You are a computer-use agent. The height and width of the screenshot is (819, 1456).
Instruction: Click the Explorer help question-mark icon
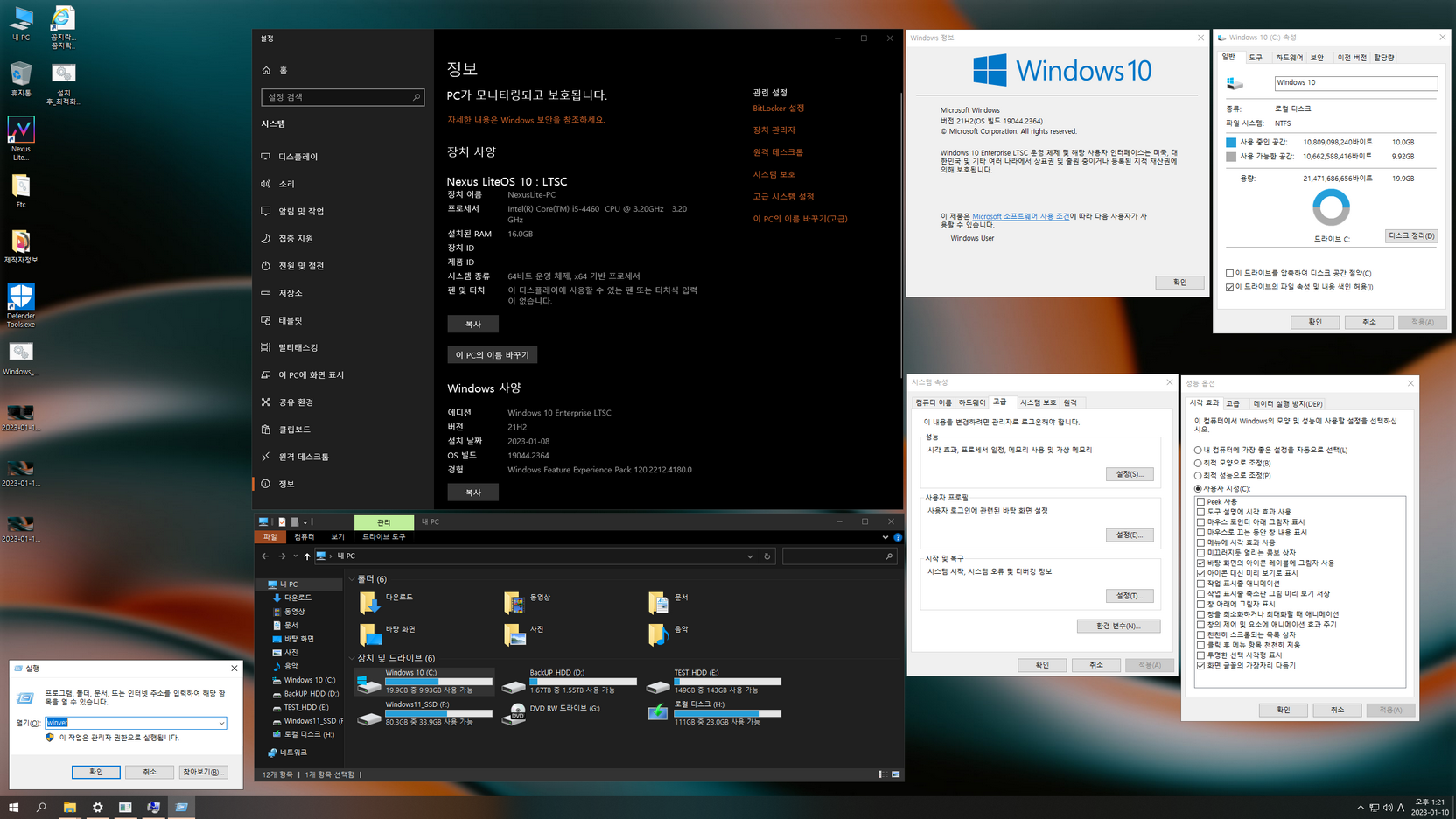tap(898, 537)
